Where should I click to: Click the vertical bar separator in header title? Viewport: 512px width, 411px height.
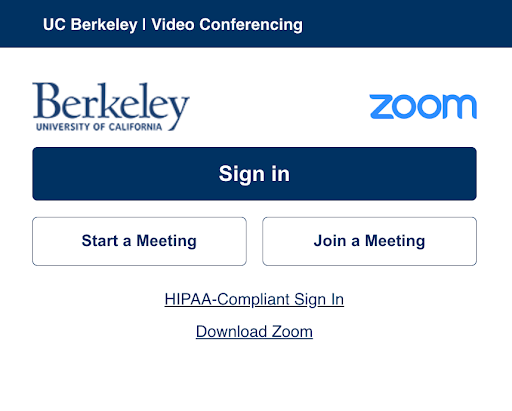[144, 25]
